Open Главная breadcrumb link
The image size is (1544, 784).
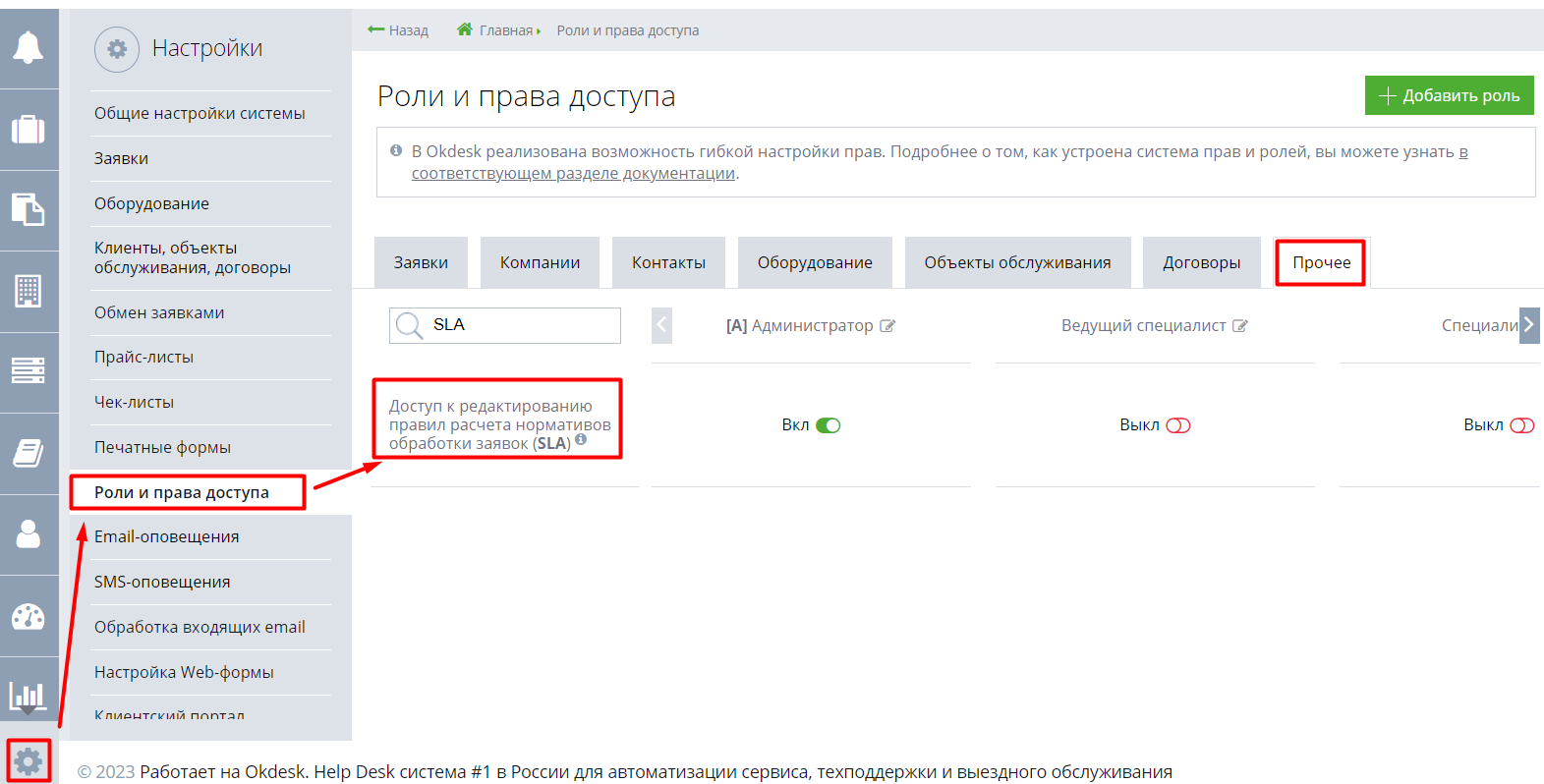pos(506,30)
